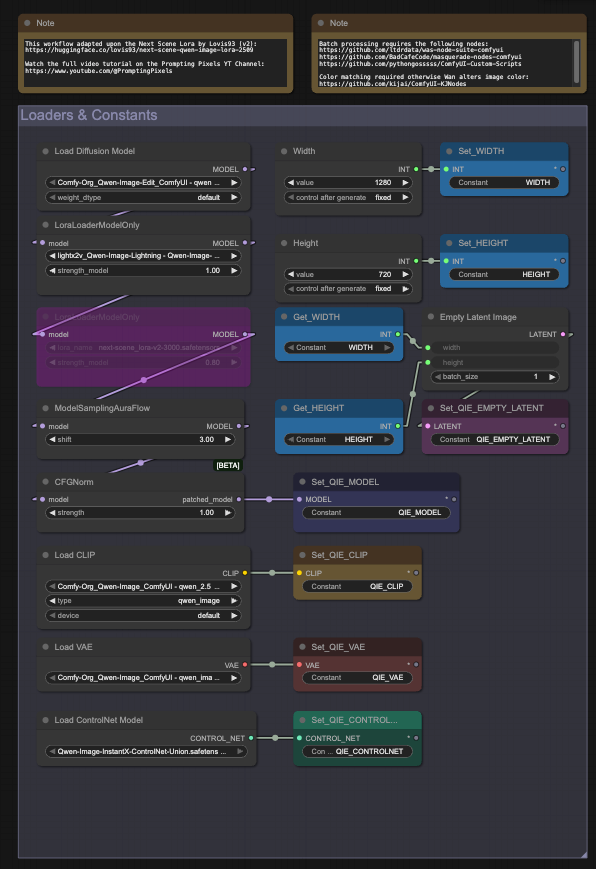Increase batch_size with its right arrow
This screenshot has height=869, width=596.
(552, 377)
